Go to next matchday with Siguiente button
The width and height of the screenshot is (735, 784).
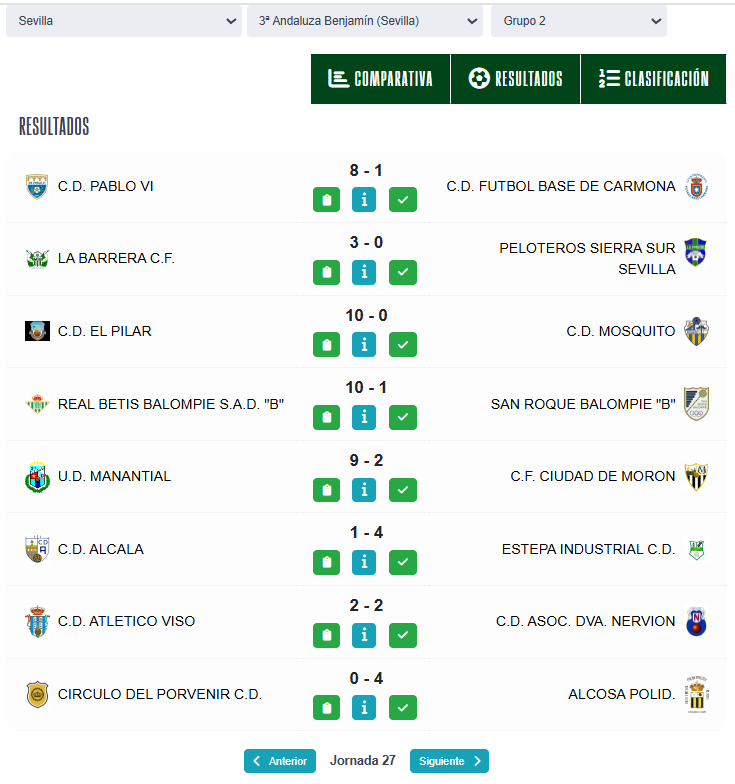[450, 761]
